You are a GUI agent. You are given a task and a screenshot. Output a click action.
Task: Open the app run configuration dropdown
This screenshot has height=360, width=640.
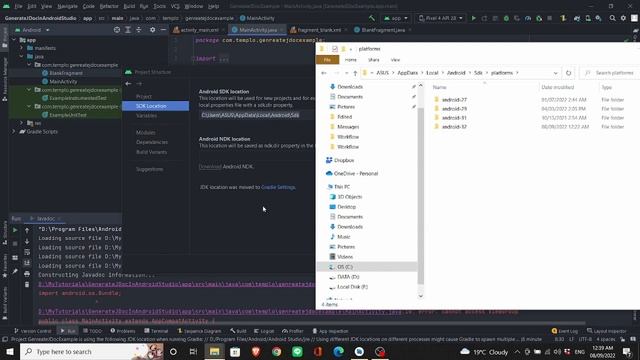[x=396, y=18]
